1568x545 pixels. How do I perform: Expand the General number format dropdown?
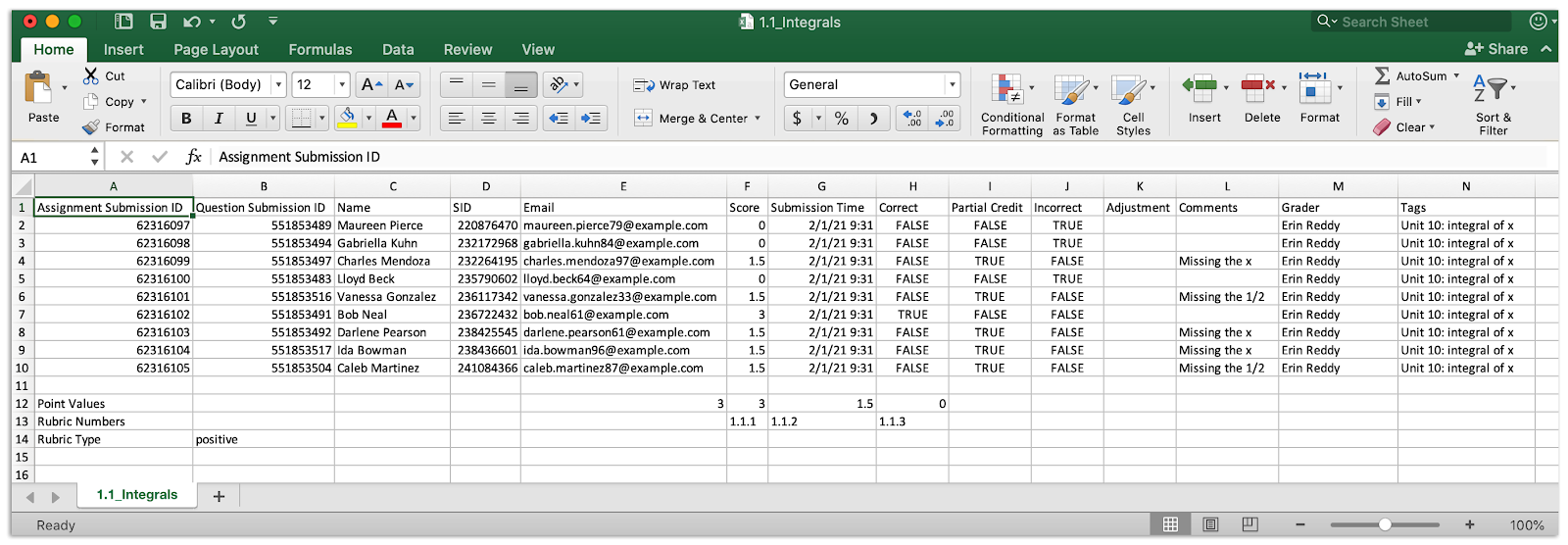tap(952, 85)
